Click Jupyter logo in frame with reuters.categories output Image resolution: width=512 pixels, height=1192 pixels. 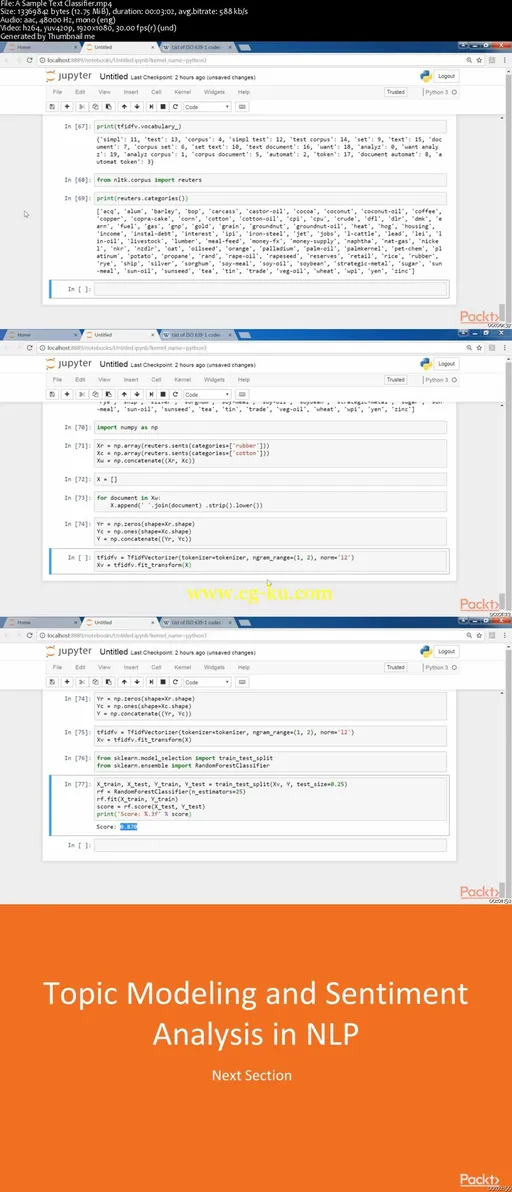point(69,77)
